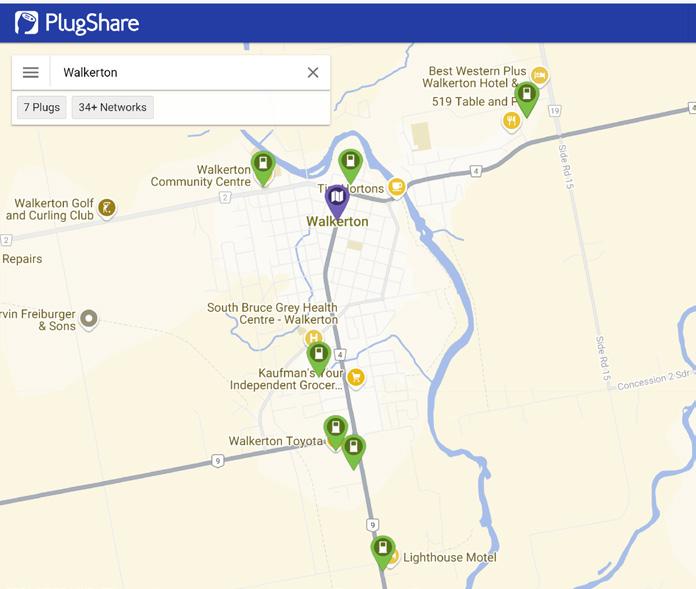Select the lower charger pin right of Walkerton Toyota
696x589 pixels.
coord(353,452)
